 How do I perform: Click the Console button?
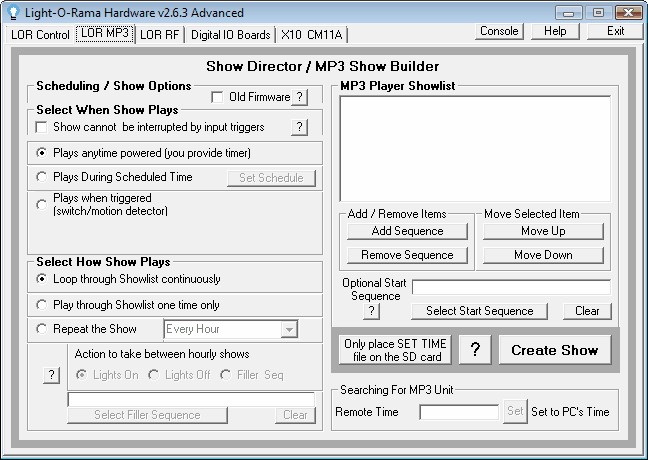(x=499, y=31)
